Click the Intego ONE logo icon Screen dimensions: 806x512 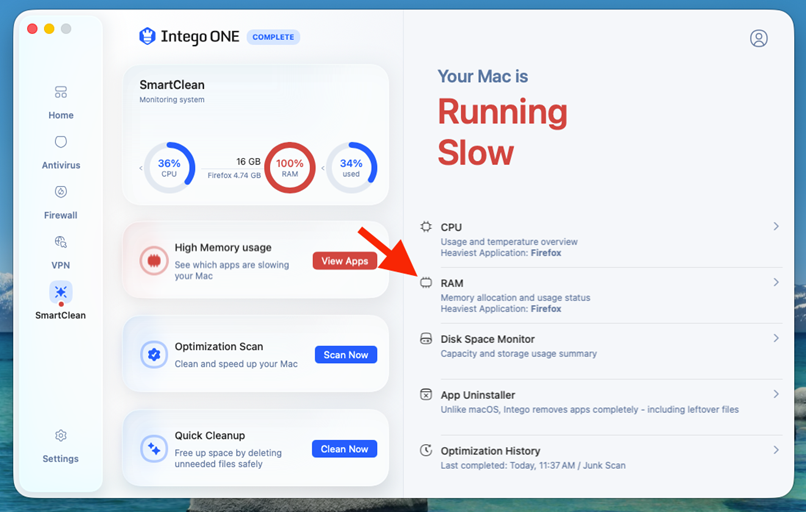[x=148, y=36]
